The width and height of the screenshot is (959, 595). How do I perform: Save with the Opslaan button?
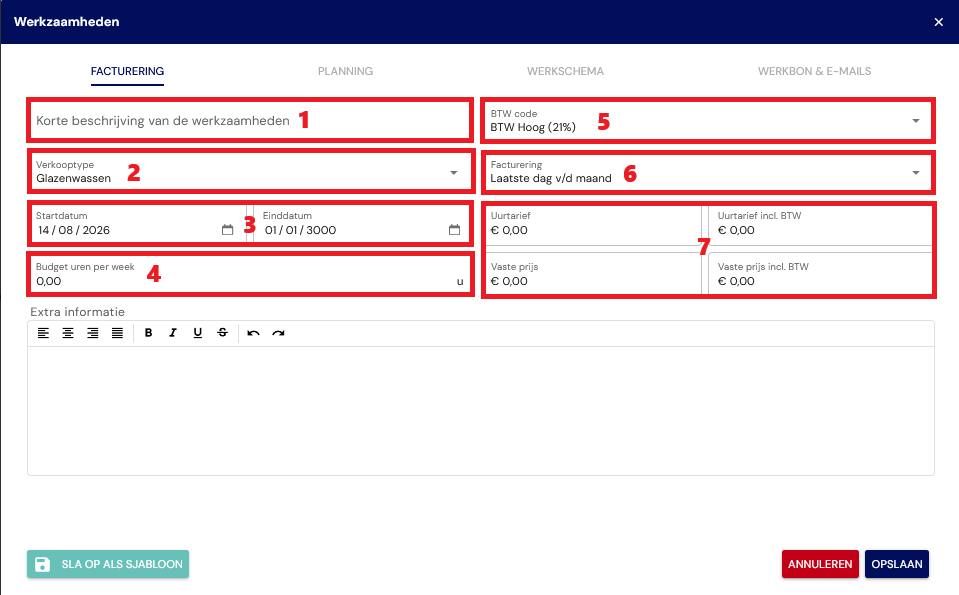point(897,564)
